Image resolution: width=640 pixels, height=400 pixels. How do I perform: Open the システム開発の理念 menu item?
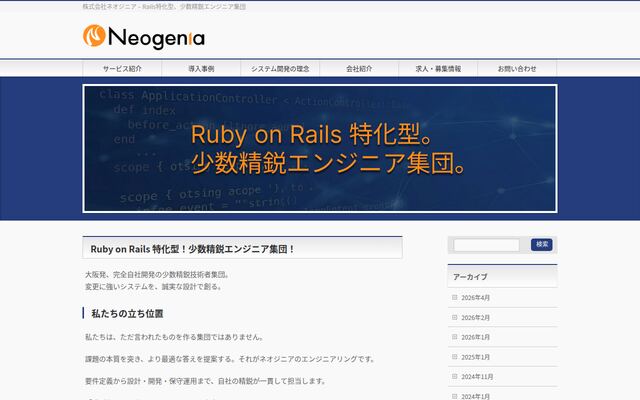(x=280, y=69)
